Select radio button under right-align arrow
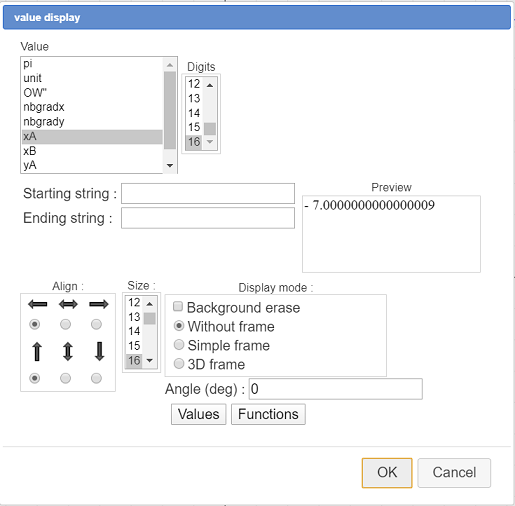515x506 pixels. (96, 324)
